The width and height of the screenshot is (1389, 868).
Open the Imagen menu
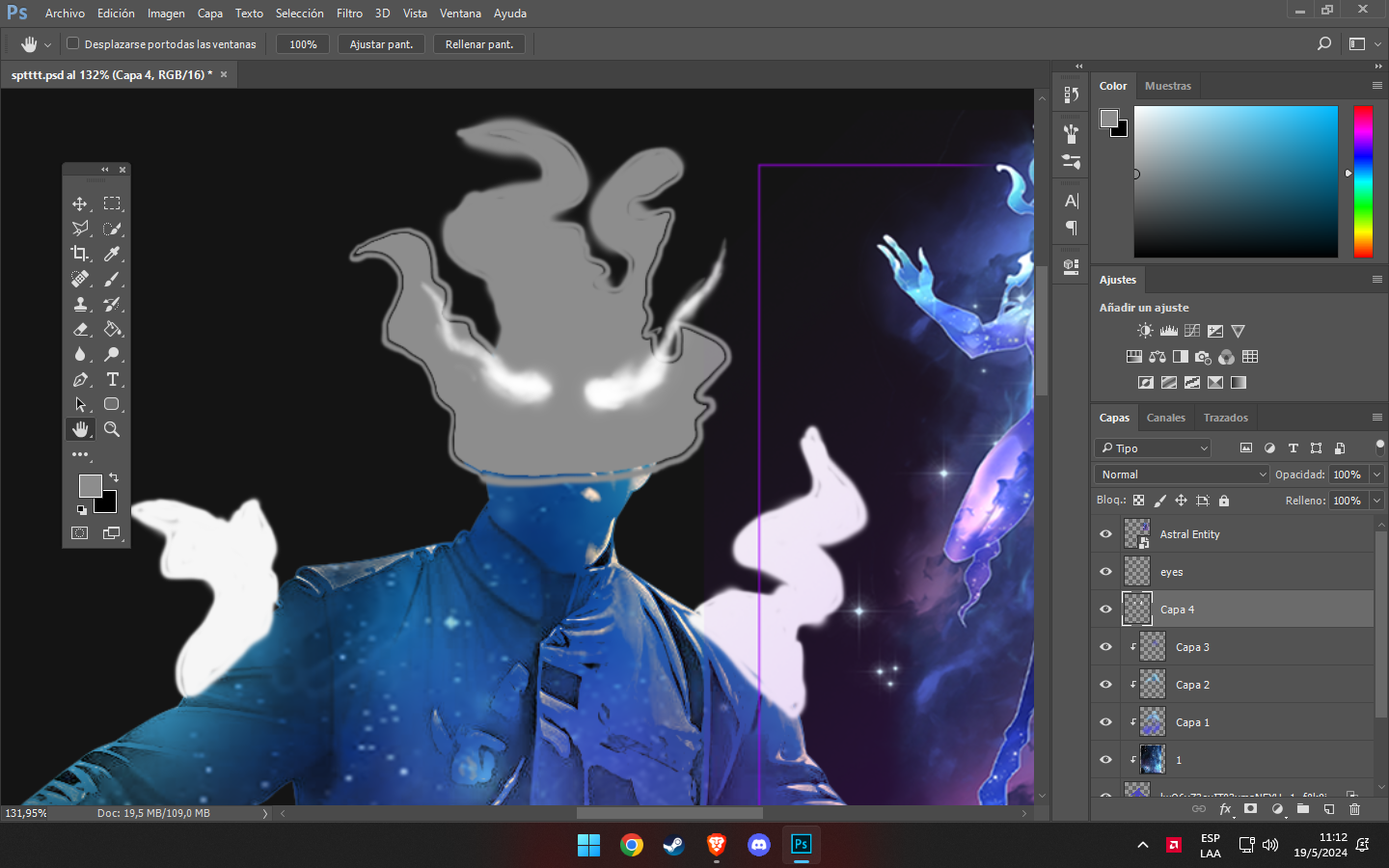click(x=166, y=14)
